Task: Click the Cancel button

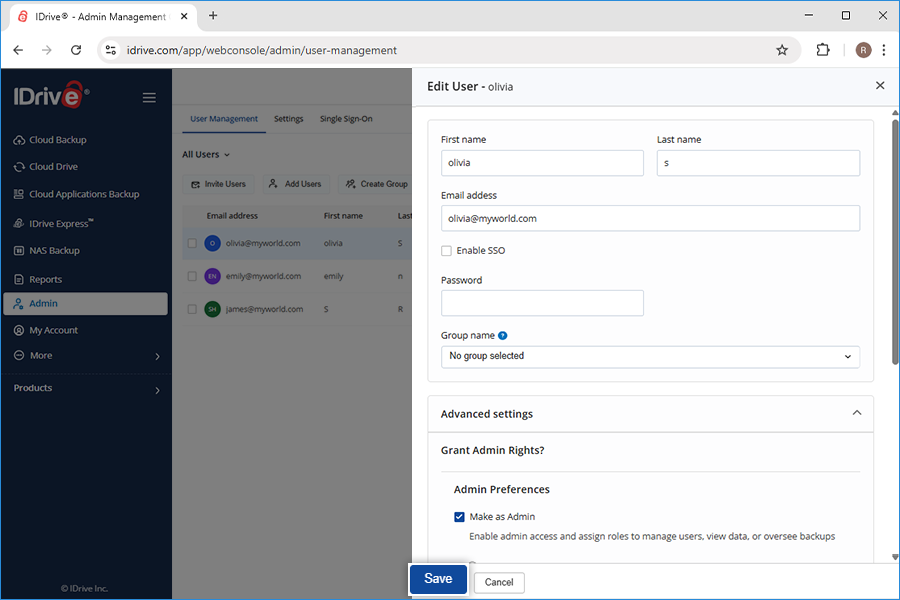Action: [x=499, y=582]
